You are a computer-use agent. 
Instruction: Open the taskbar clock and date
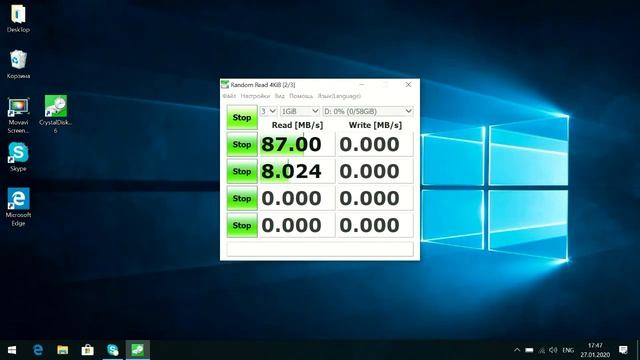(x=595, y=350)
